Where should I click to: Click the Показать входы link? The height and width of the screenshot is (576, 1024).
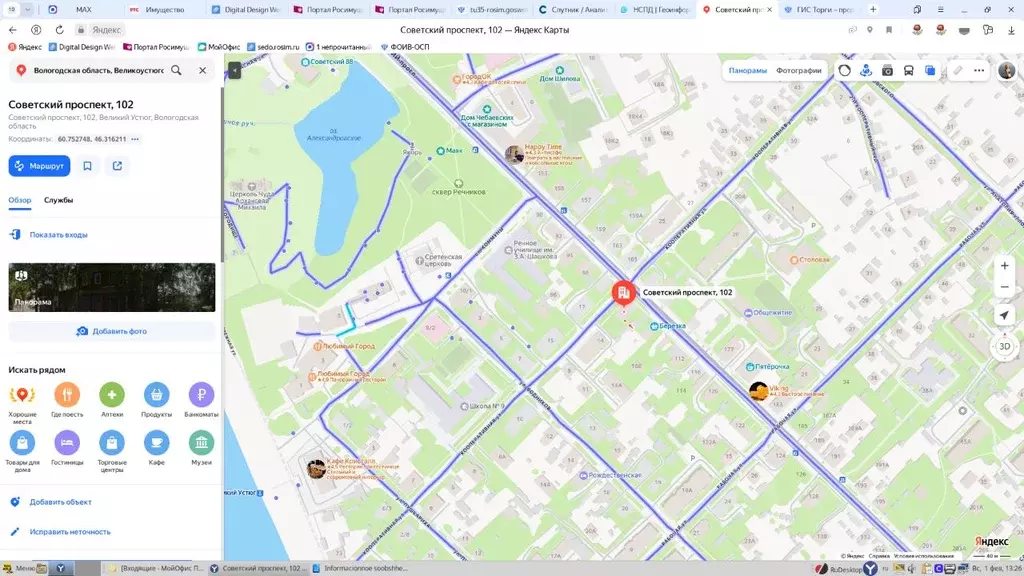(58, 234)
